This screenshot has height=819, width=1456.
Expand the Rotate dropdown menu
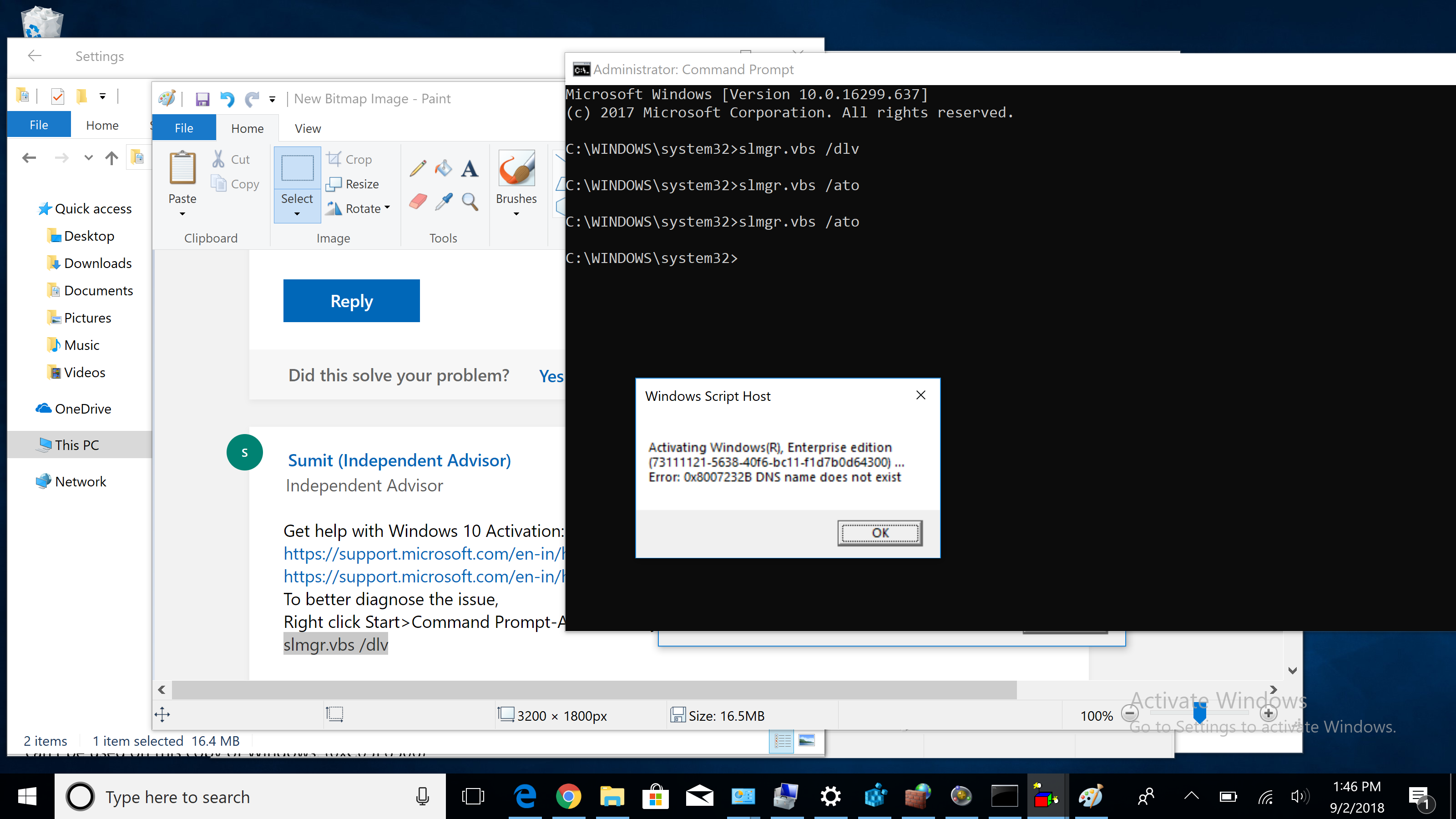coord(387,208)
